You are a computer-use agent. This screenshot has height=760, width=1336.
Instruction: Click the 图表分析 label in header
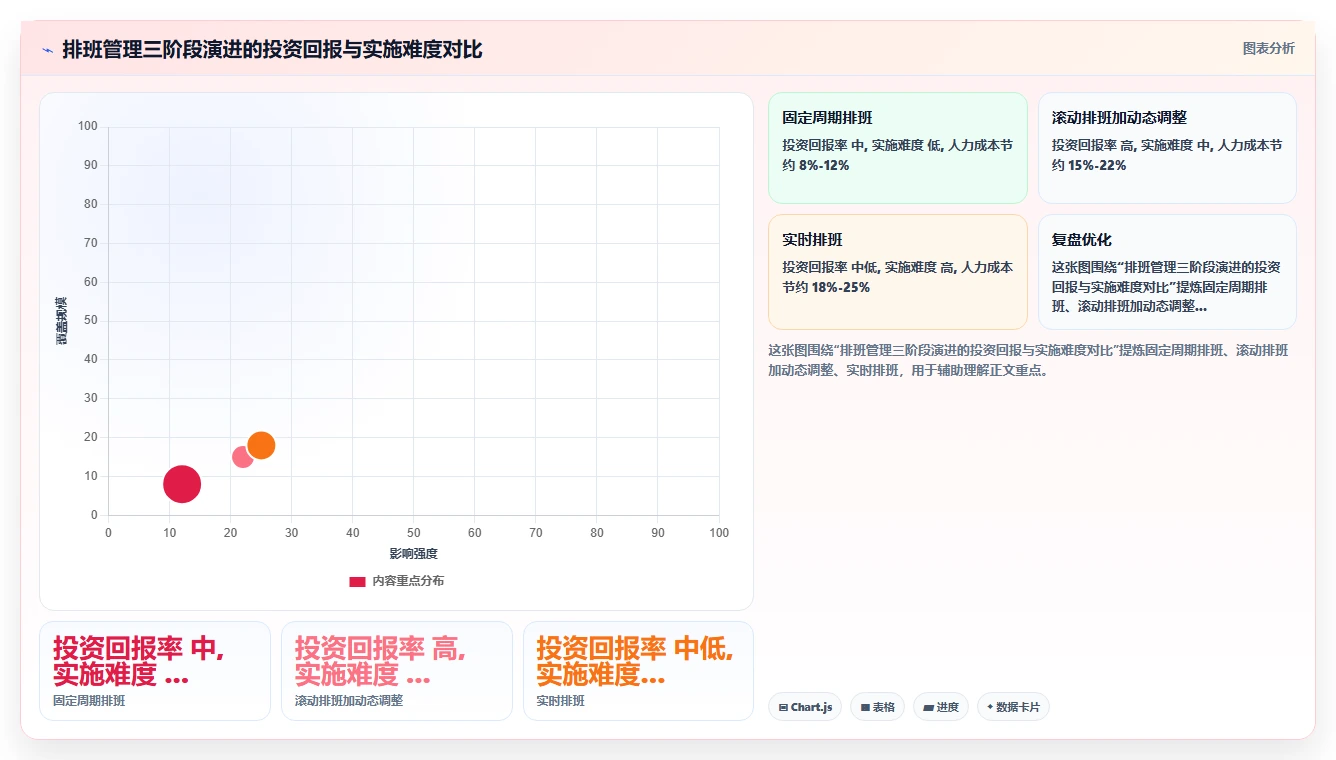pos(1268,48)
